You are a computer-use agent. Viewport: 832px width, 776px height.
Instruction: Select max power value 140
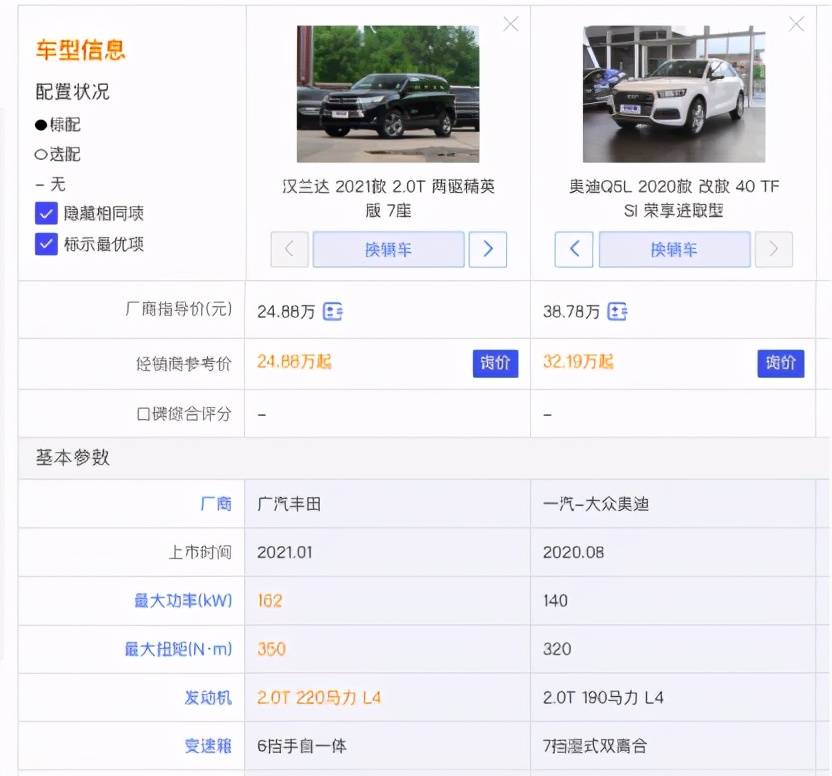click(x=556, y=601)
